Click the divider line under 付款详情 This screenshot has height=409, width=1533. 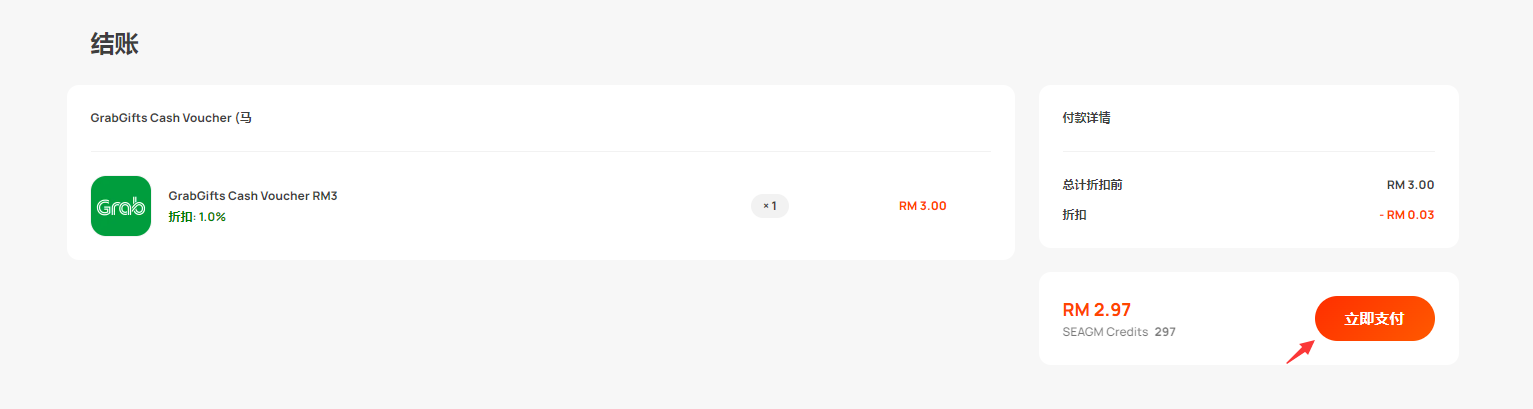1248,151
